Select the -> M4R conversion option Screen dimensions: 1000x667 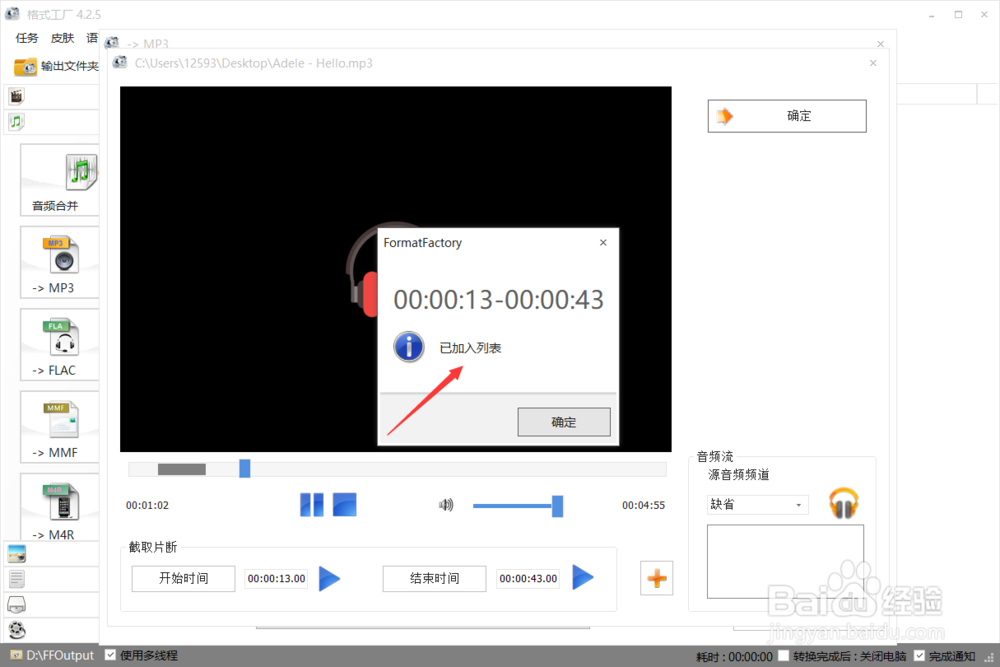click(59, 508)
